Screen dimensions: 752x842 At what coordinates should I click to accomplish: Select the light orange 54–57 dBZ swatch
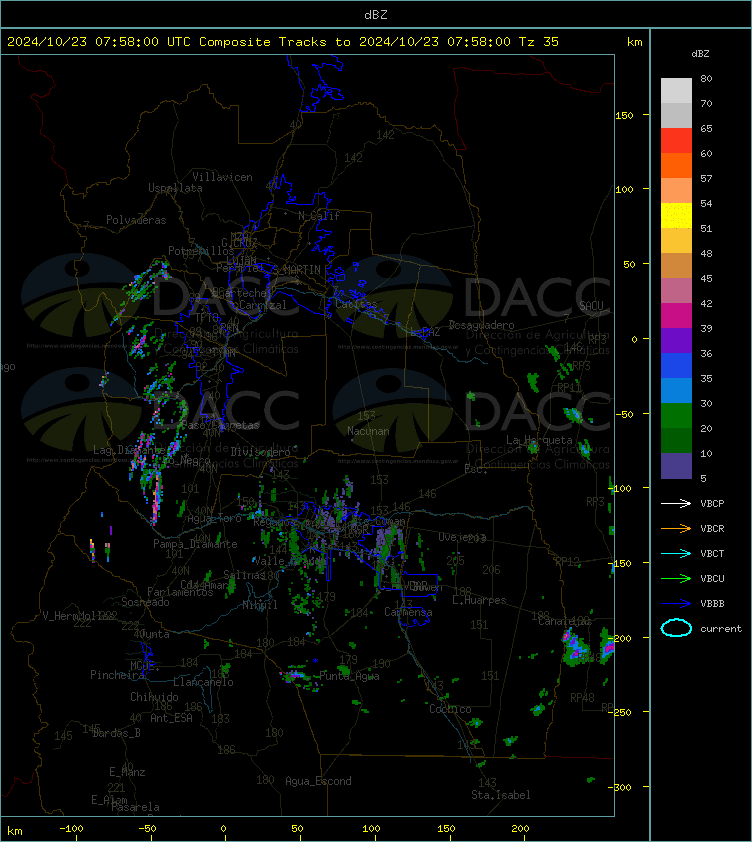[x=676, y=191]
